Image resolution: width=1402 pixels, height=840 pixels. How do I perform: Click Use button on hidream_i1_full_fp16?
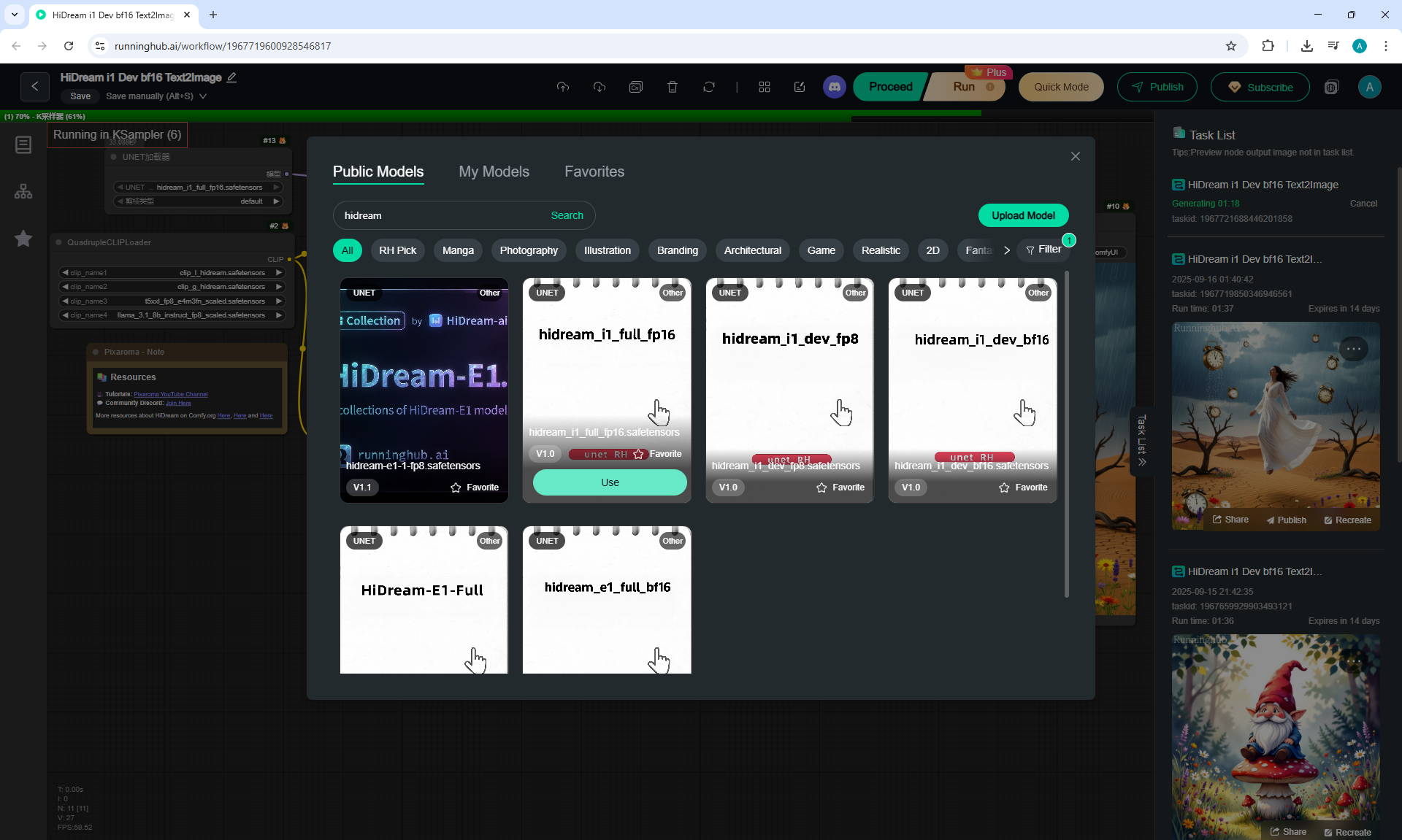tap(610, 482)
